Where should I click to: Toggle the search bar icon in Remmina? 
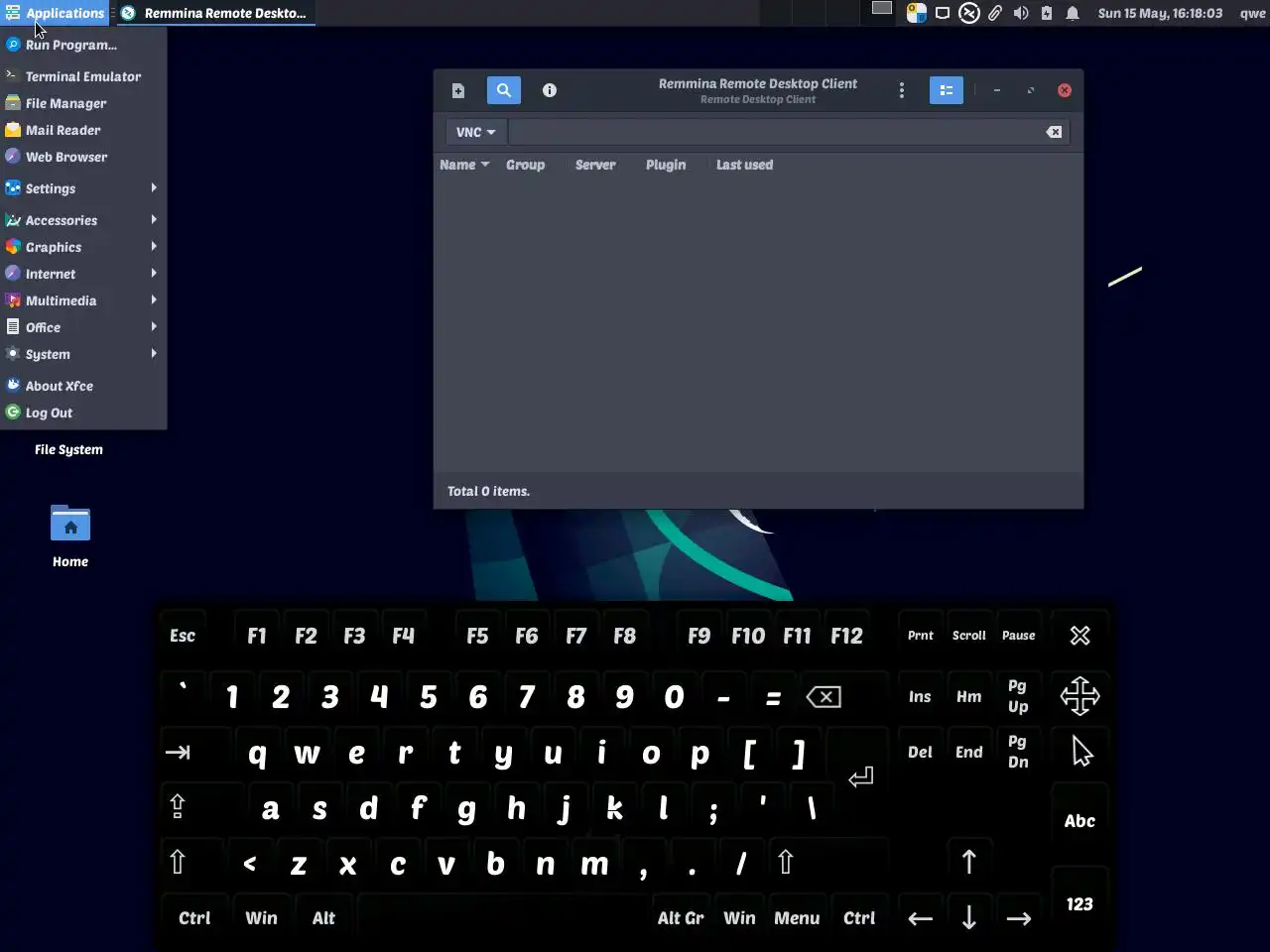point(504,90)
